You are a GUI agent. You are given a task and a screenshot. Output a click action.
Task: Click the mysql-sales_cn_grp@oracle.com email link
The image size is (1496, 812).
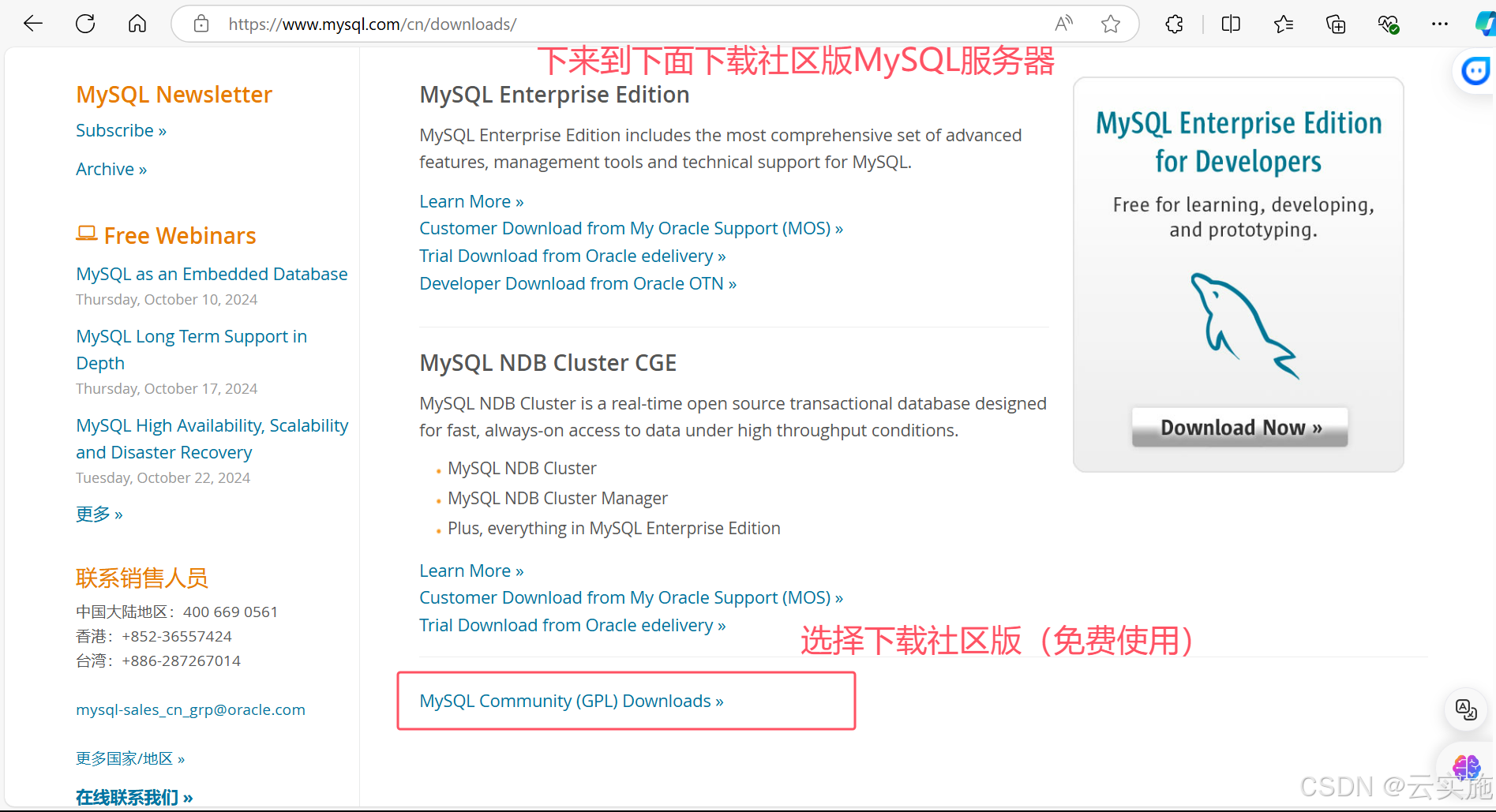(190, 709)
